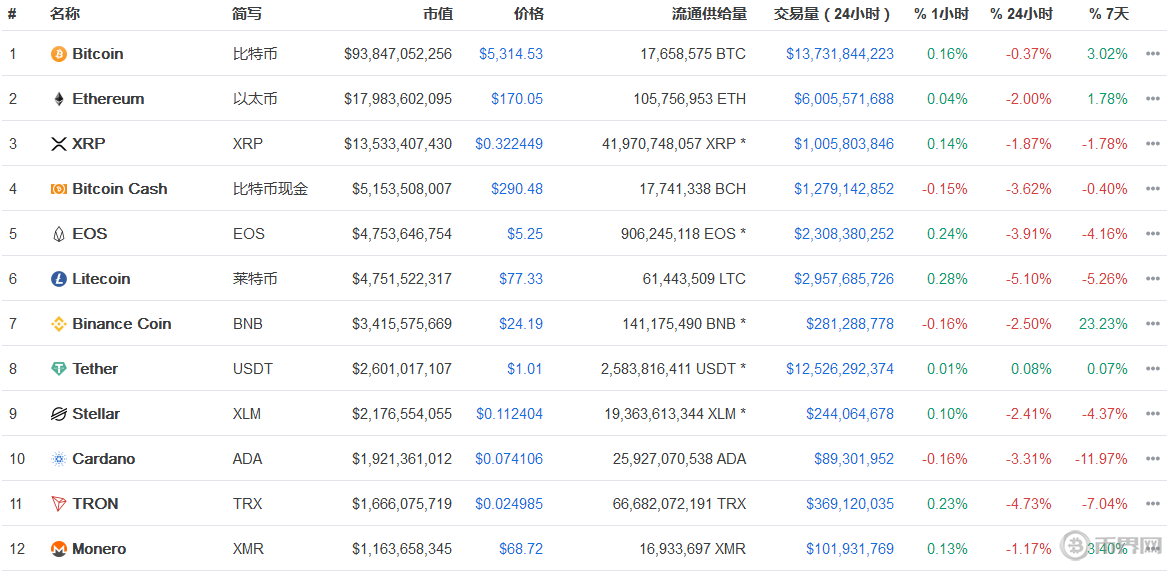Sort by % 7天 column header

point(1108,14)
